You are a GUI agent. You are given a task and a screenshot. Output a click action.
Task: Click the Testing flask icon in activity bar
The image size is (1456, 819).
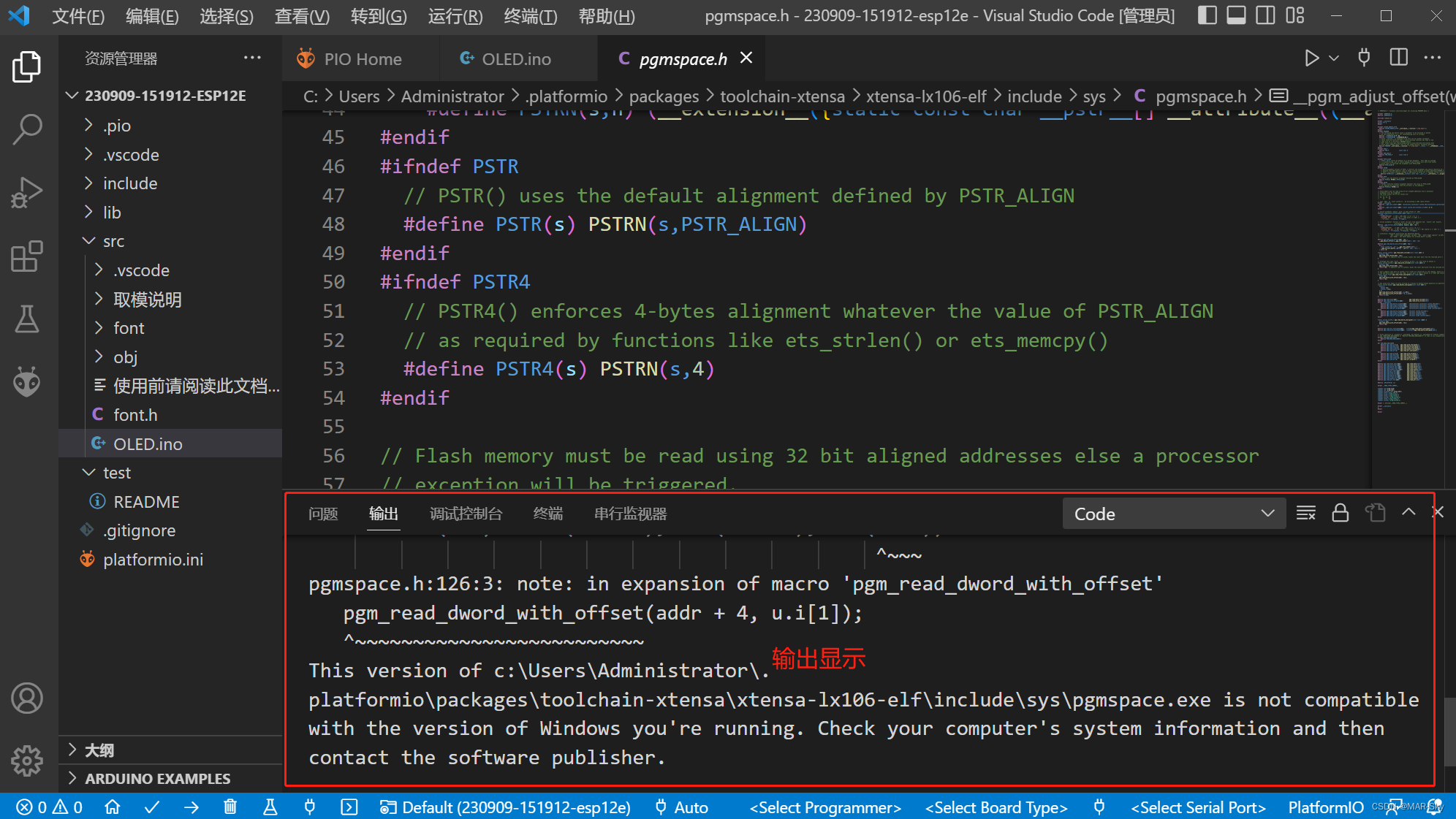point(27,319)
